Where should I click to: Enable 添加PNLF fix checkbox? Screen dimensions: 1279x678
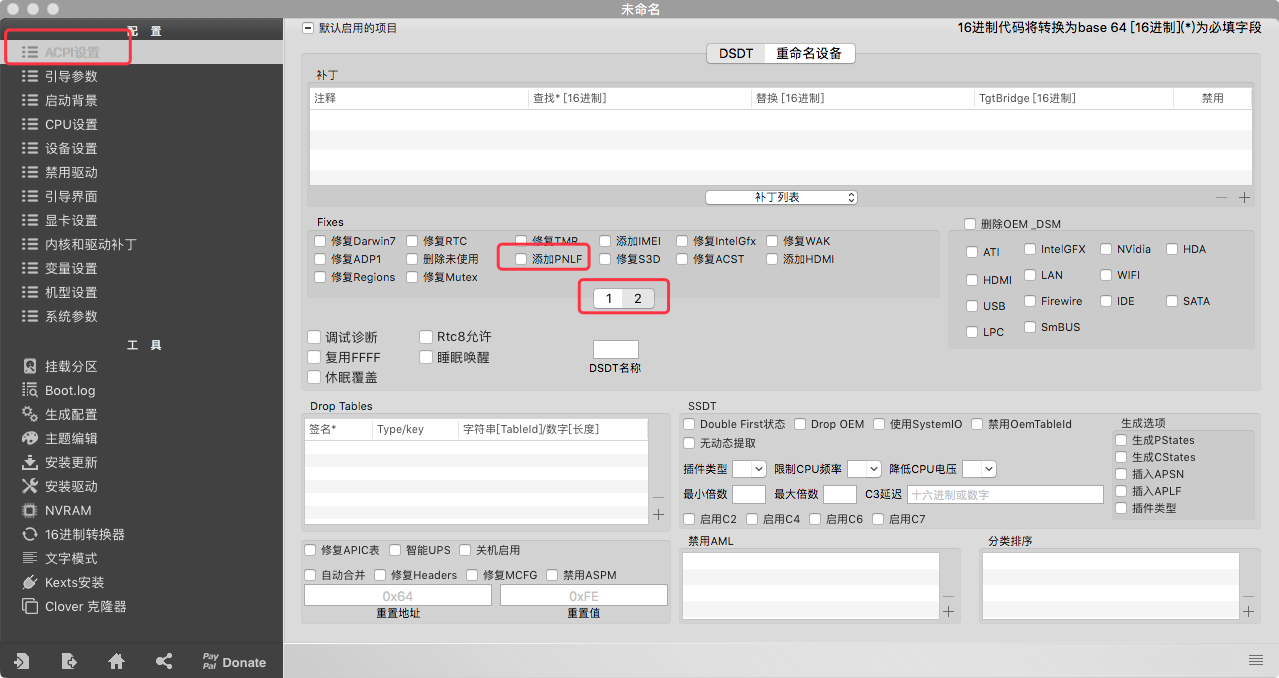(521, 259)
